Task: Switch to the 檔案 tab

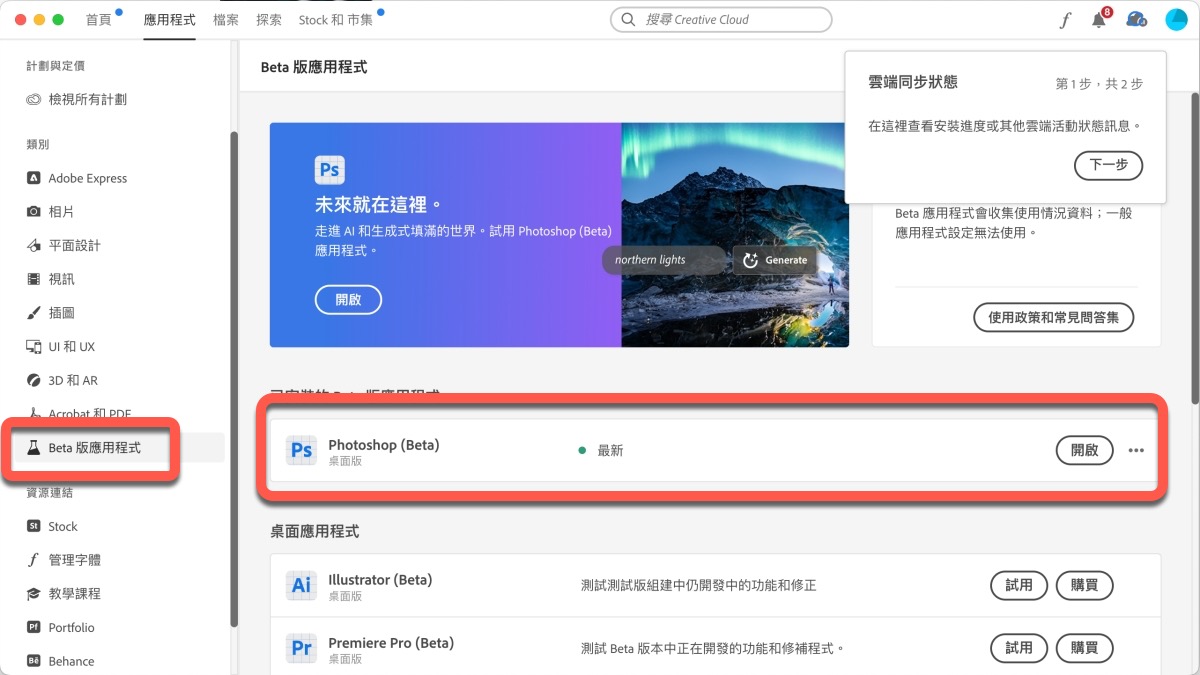Action: pos(226,19)
